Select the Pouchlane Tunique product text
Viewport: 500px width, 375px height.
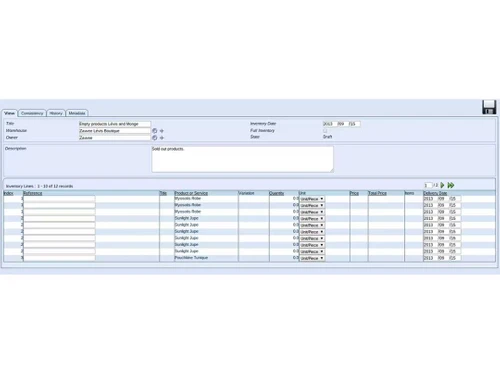[x=191, y=258]
